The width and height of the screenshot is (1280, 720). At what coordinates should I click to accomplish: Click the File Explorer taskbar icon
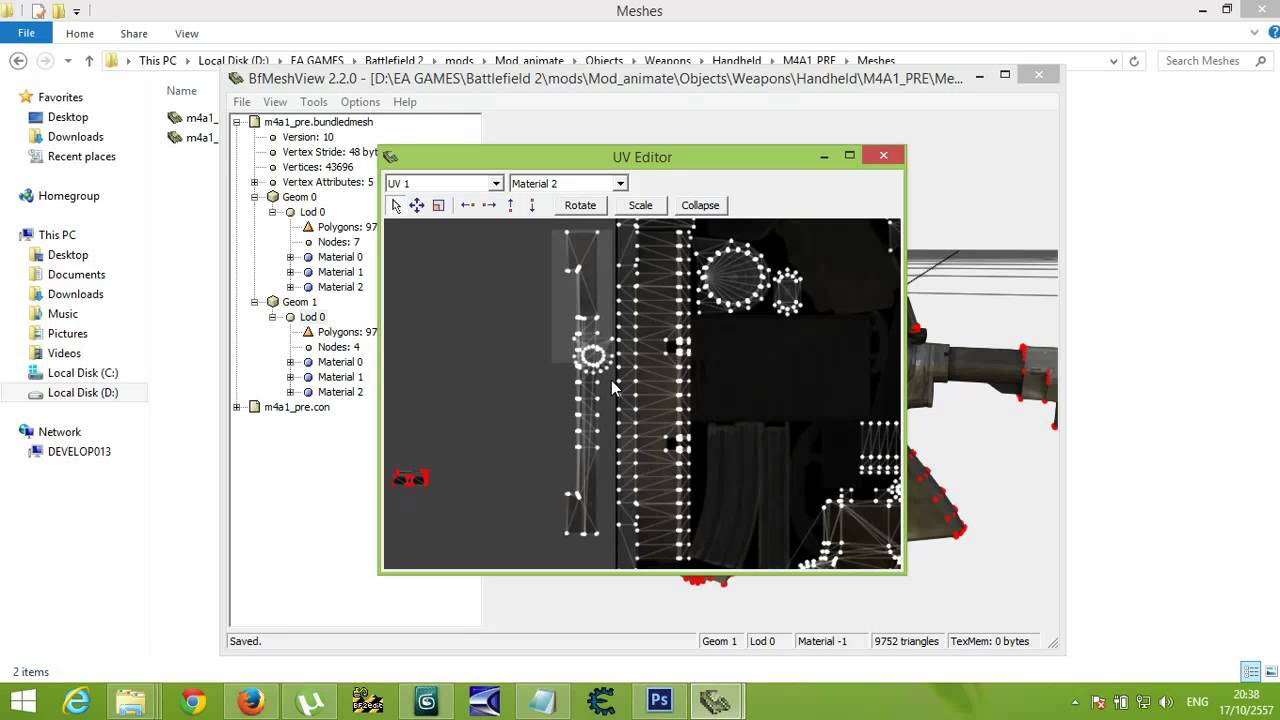pos(131,702)
